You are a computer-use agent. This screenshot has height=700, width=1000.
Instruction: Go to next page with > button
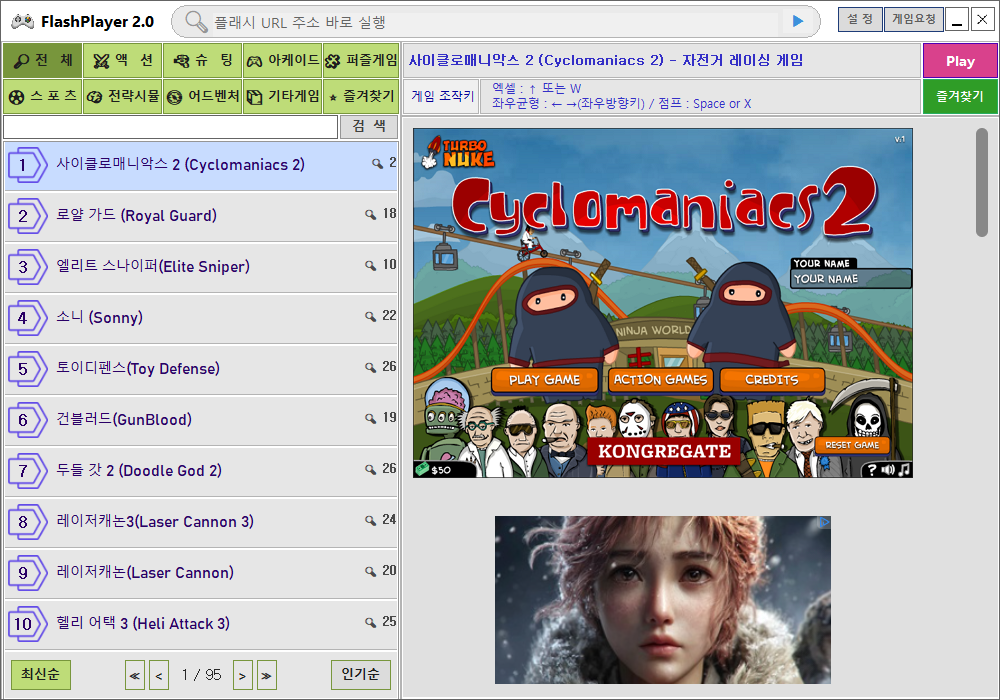coord(242,675)
